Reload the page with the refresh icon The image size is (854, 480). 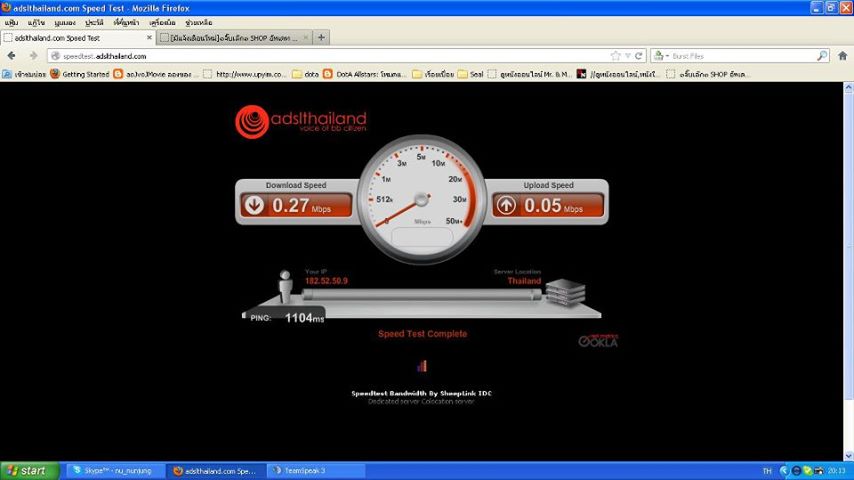click(x=638, y=56)
